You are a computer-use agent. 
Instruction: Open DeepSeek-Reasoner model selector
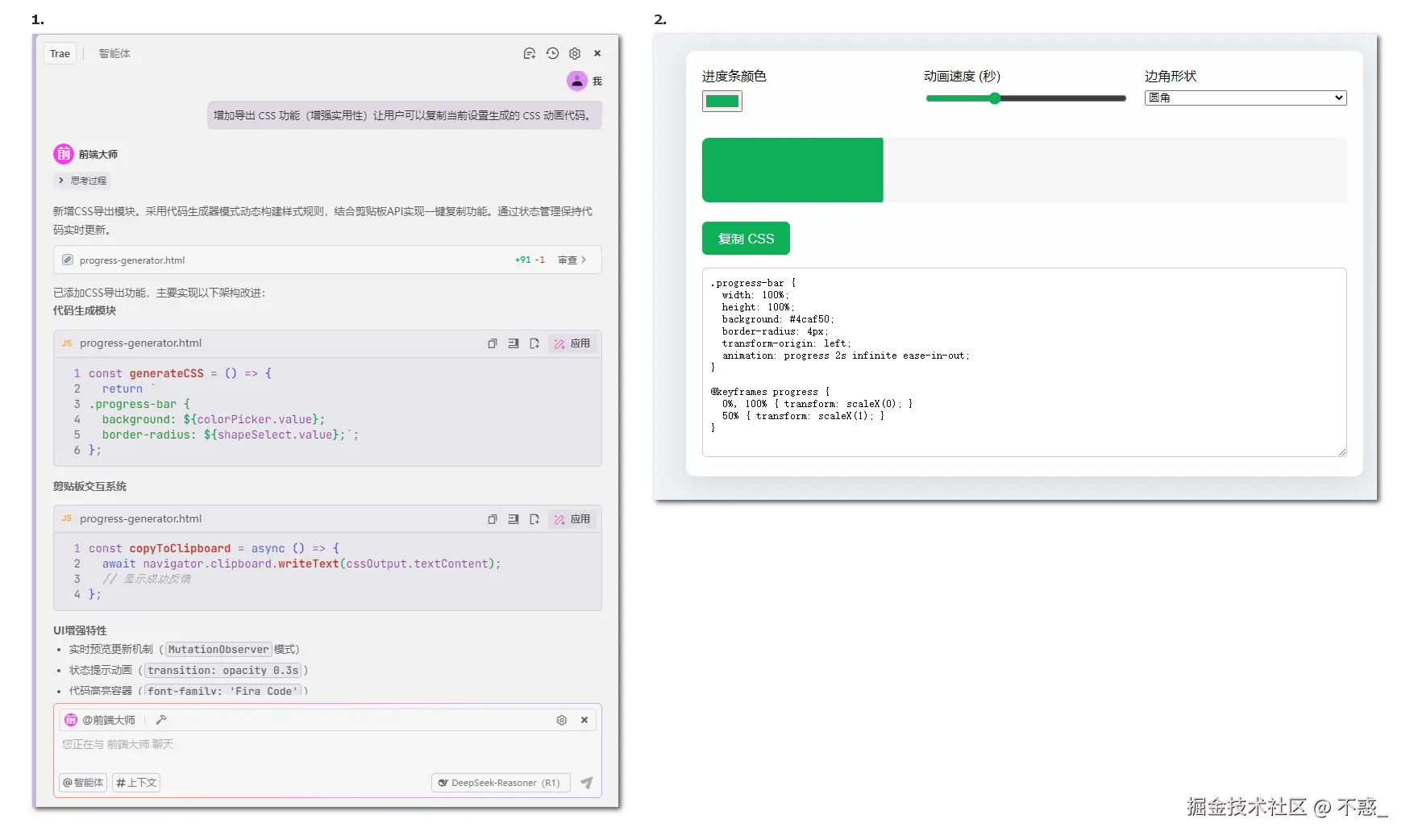tap(501, 783)
